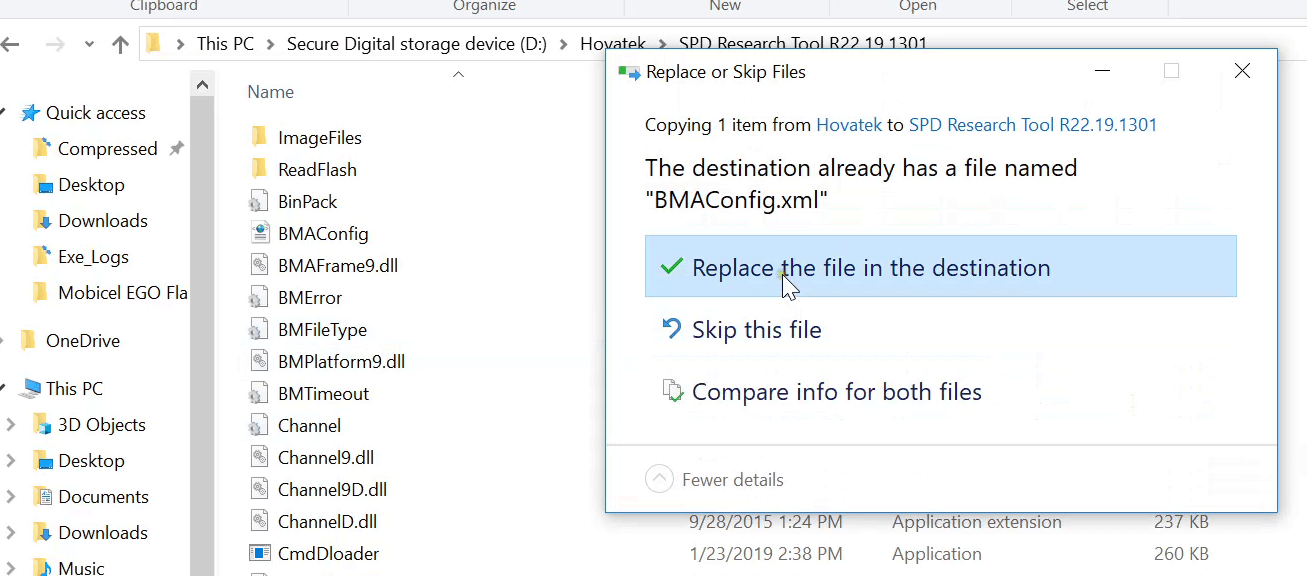Select Skip this file option
This screenshot has height=576, width=1307.
pos(757,328)
